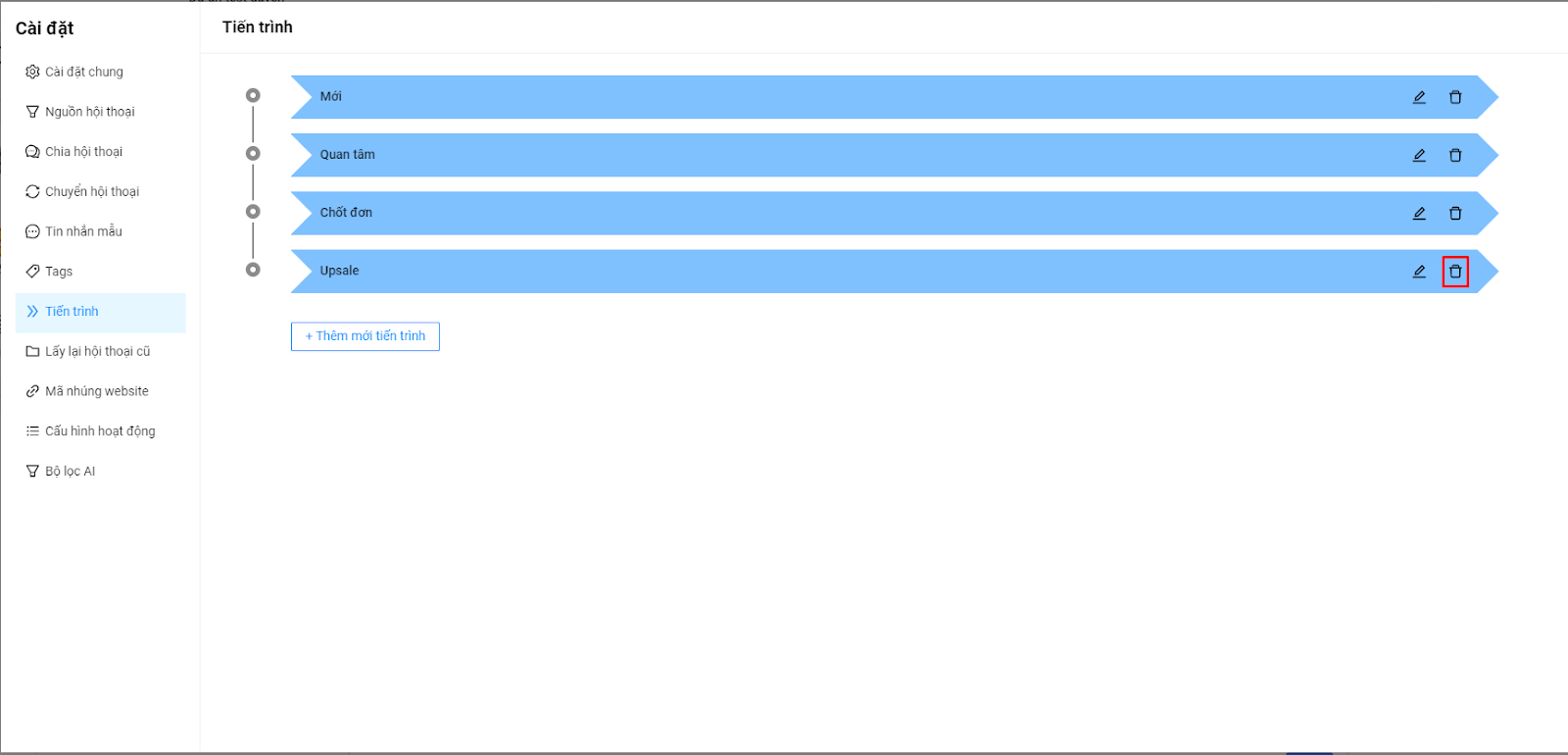
Task: Open Cài đặt chung settings
Action: 84,72
